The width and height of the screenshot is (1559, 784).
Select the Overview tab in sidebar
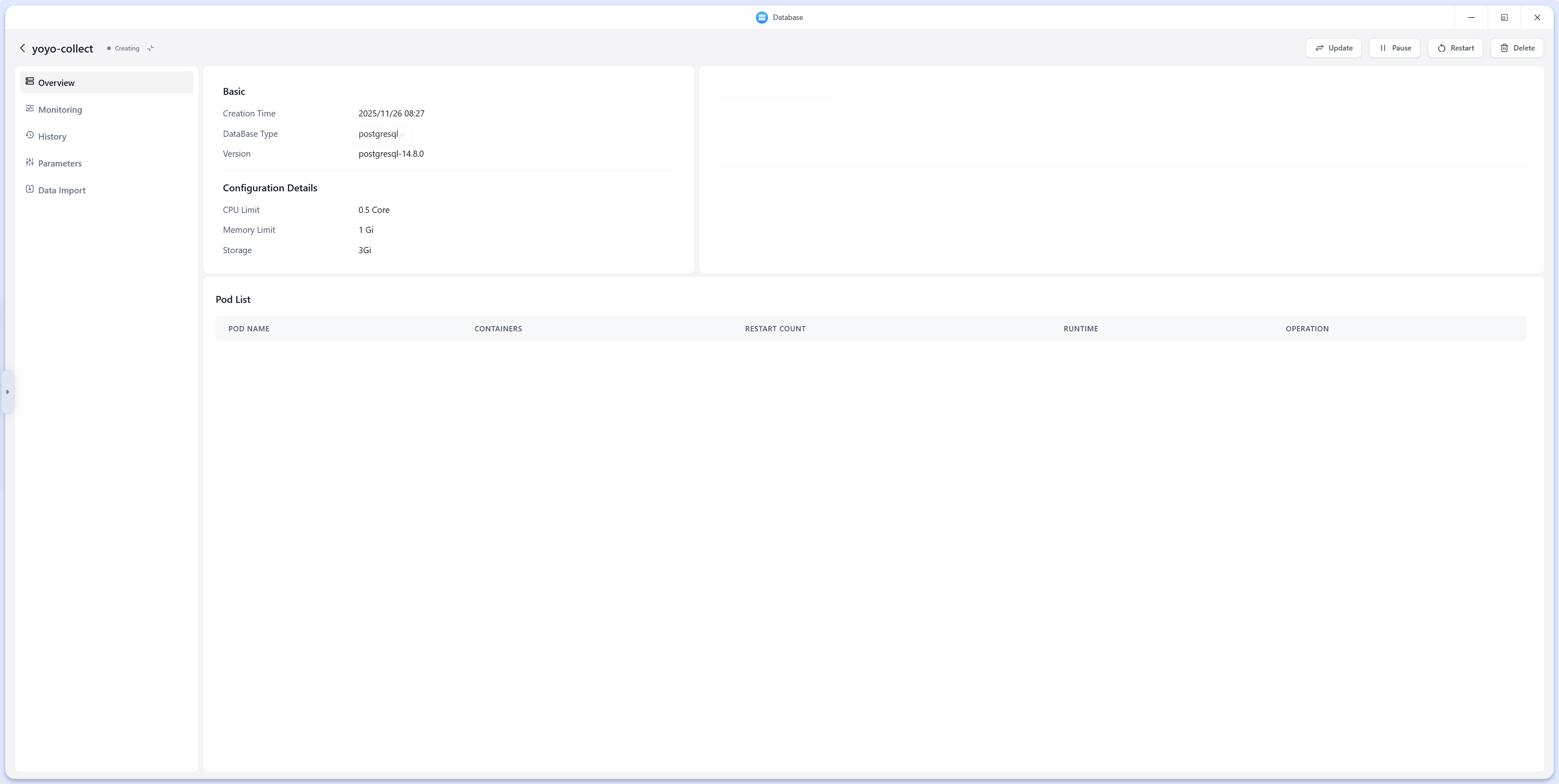[56, 83]
